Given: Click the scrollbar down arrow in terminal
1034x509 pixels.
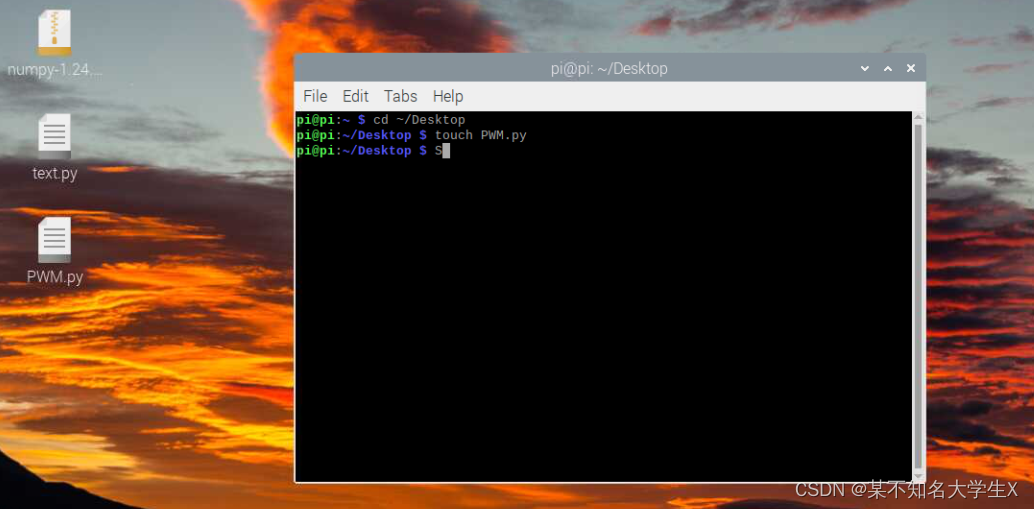Looking at the screenshot, I should pyautogui.click(x=919, y=475).
